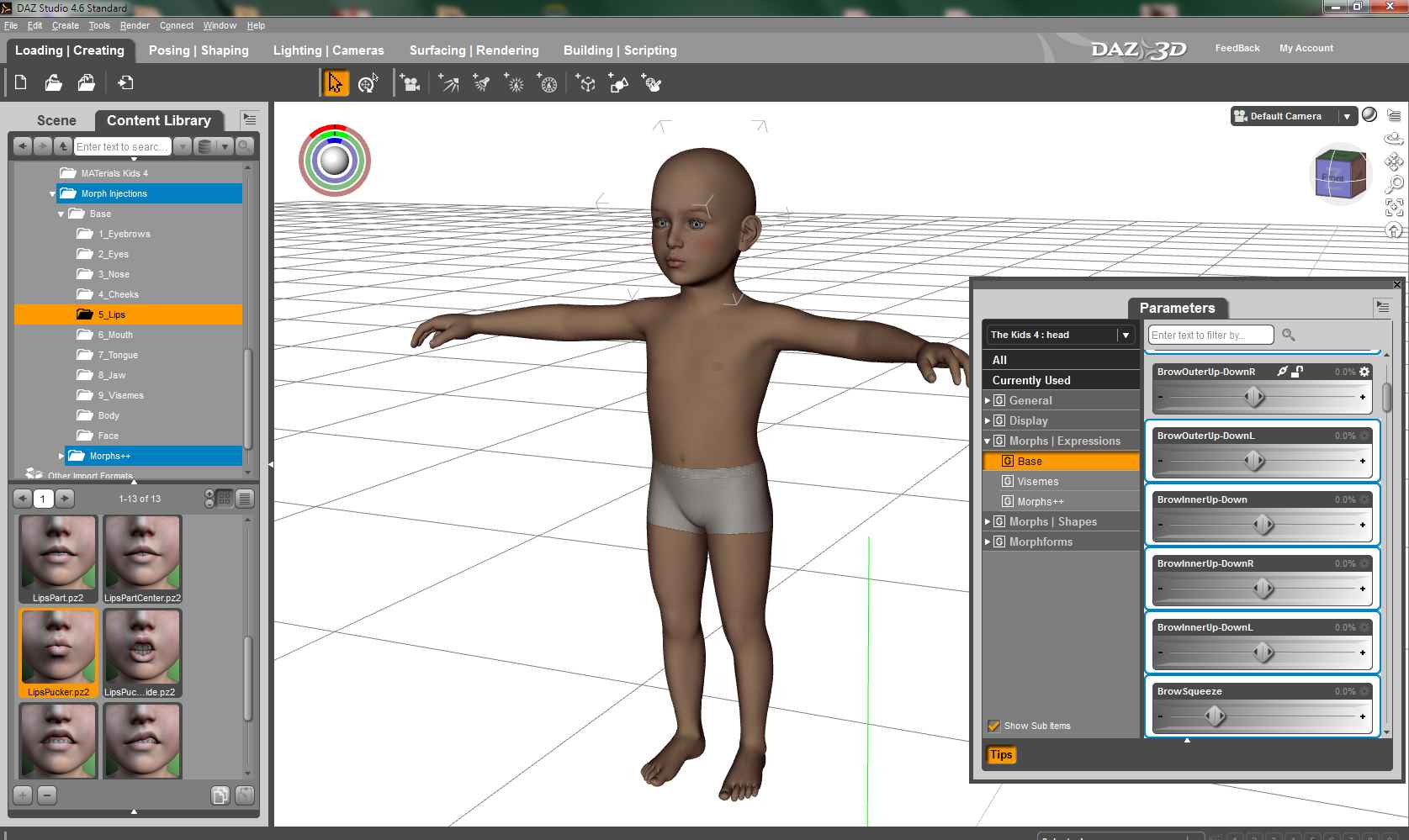
Task: Select the zoom magnifier viewport control
Action: [x=1394, y=183]
